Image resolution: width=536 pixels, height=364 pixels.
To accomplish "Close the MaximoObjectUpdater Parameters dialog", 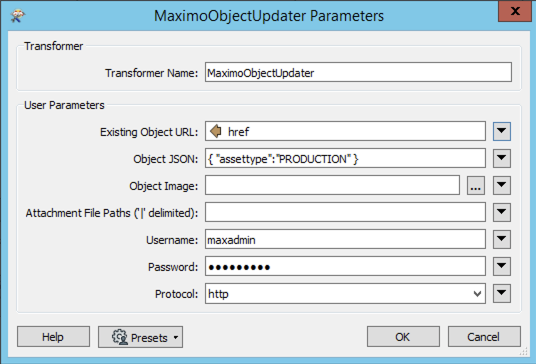I will point(515,11).
